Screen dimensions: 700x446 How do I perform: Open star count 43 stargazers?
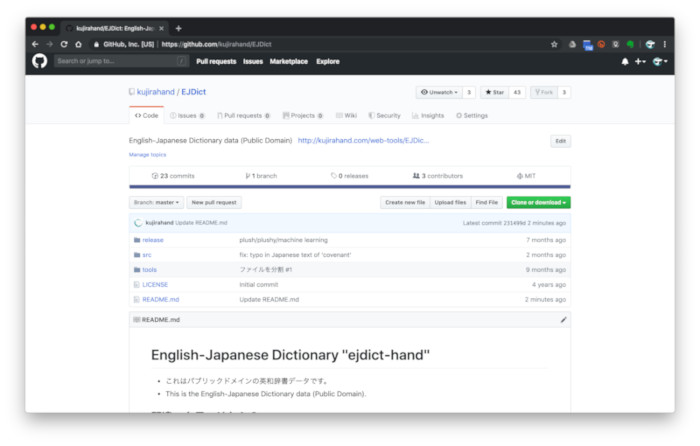(x=517, y=92)
